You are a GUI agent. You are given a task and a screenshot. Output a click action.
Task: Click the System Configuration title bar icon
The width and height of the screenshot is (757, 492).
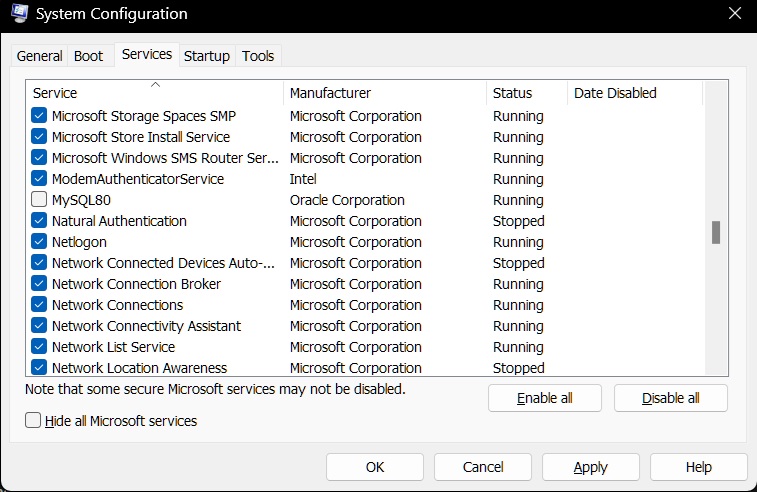pos(20,13)
